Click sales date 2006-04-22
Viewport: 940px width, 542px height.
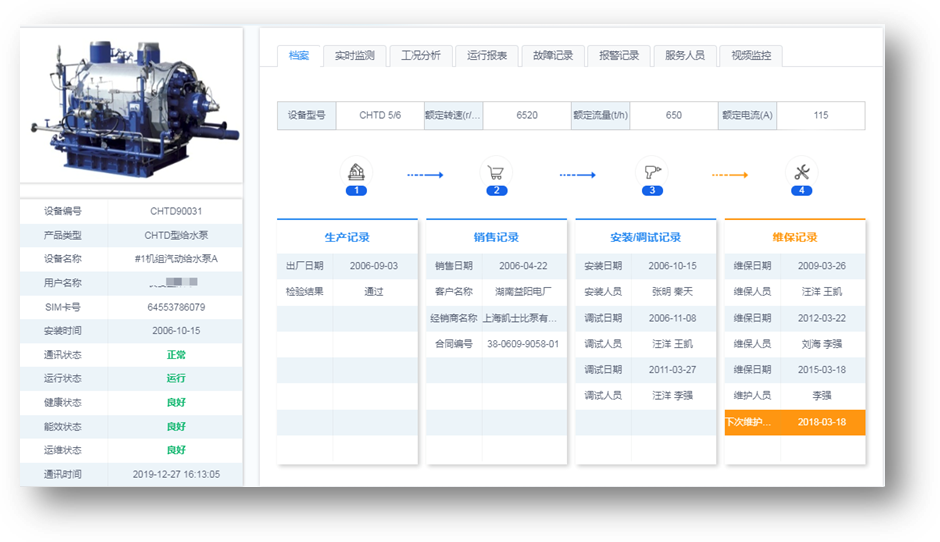523,266
